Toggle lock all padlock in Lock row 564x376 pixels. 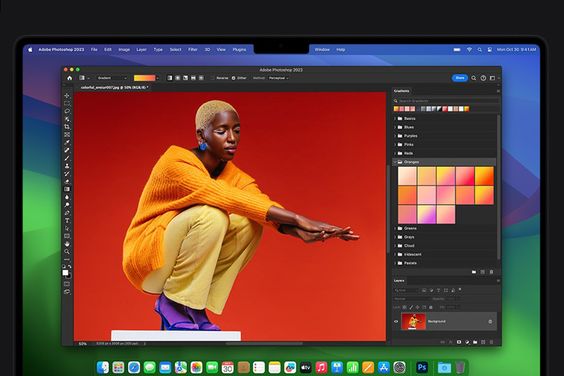(x=431, y=307)
